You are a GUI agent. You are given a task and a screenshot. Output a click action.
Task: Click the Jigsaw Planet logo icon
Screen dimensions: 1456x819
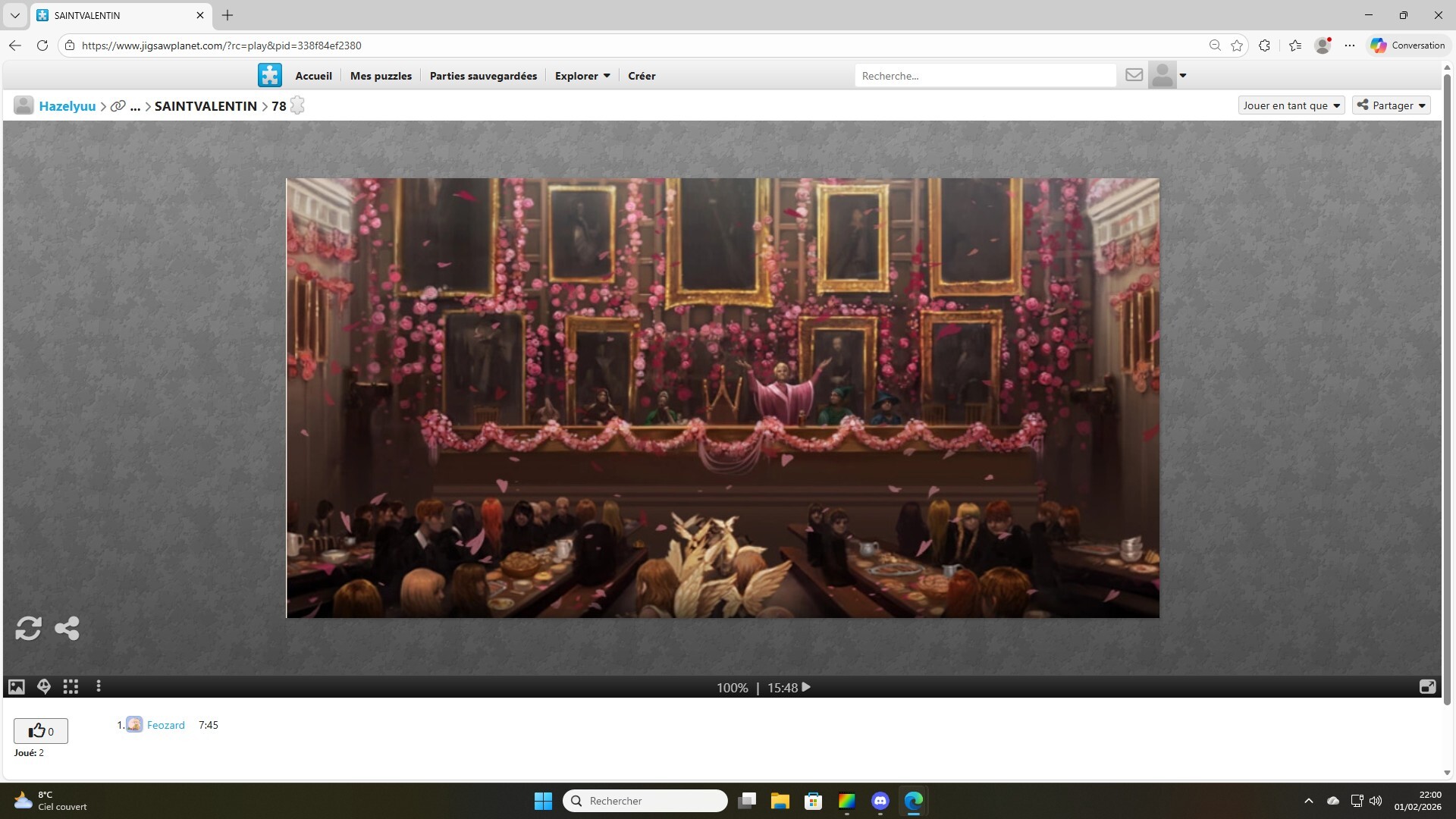point(270,75)
